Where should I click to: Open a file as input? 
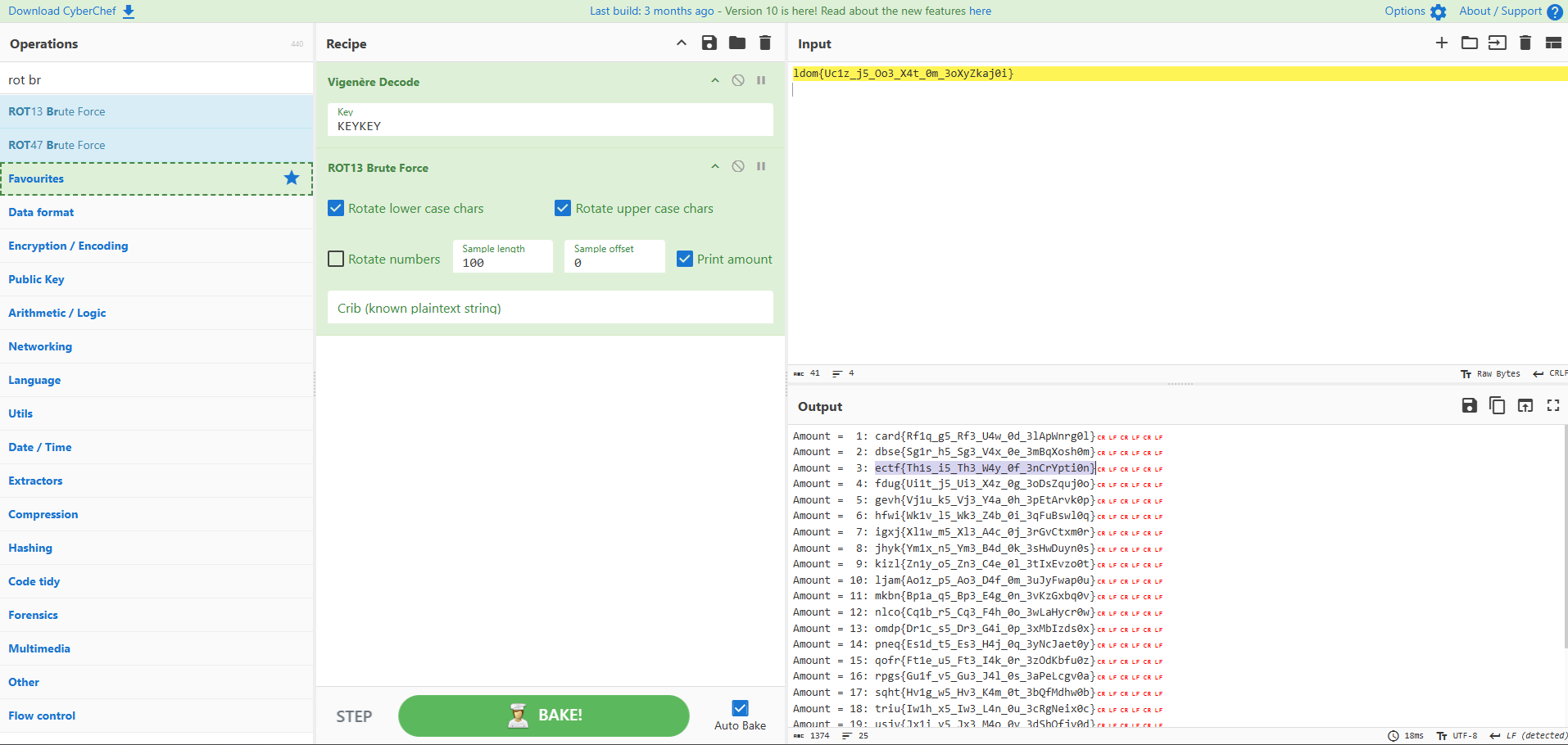click(1498, 43)
